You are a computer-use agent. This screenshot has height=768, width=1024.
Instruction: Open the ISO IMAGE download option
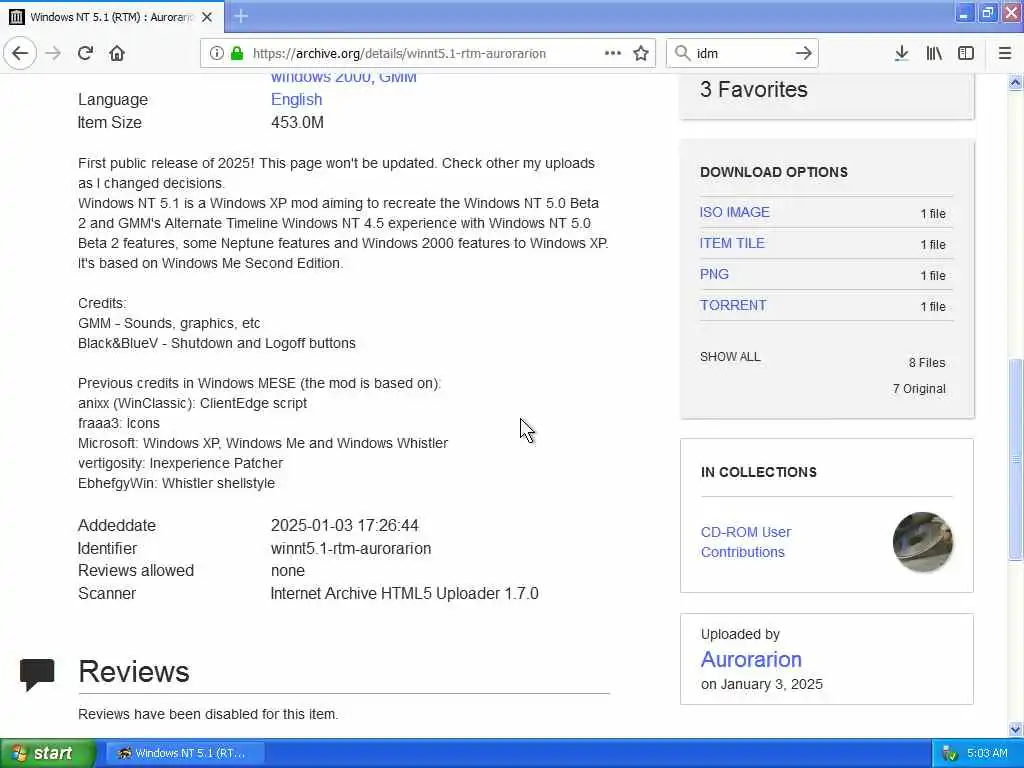(x=735, y=212)
